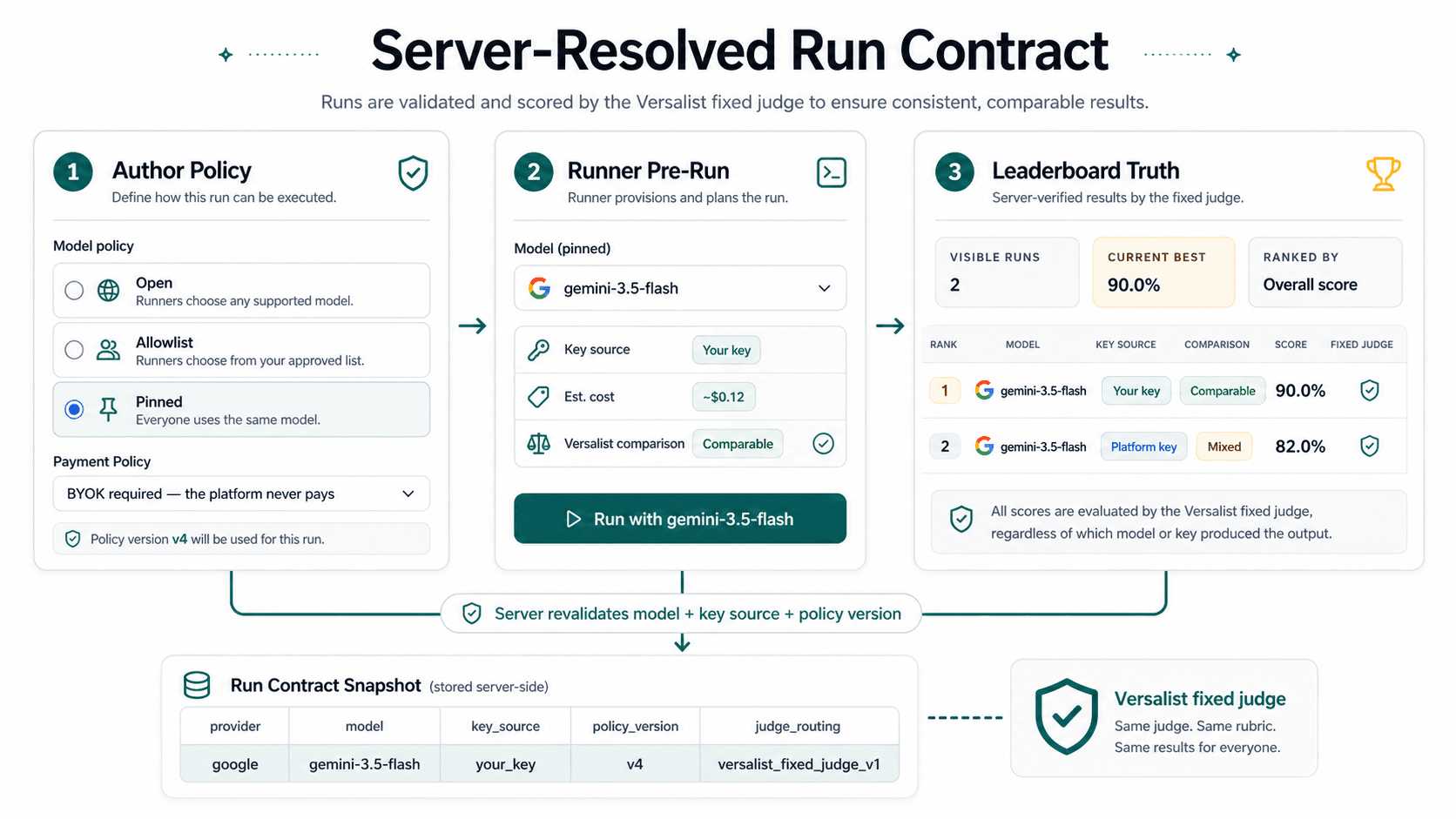
Task: Click the 82.0% score in rank 2 row
Action: [1300, 446]
